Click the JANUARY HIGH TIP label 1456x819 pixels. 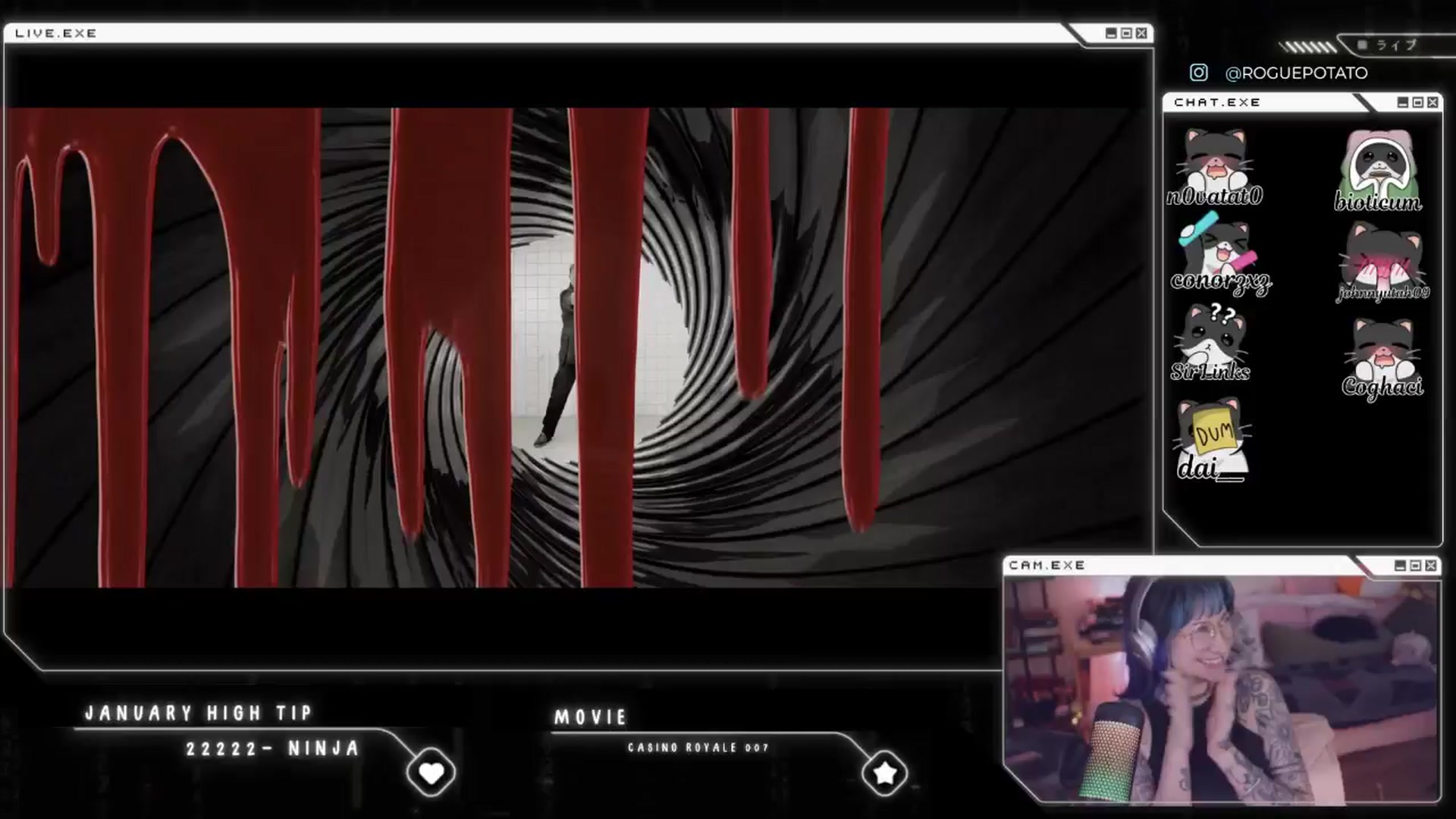click(199, 713)
